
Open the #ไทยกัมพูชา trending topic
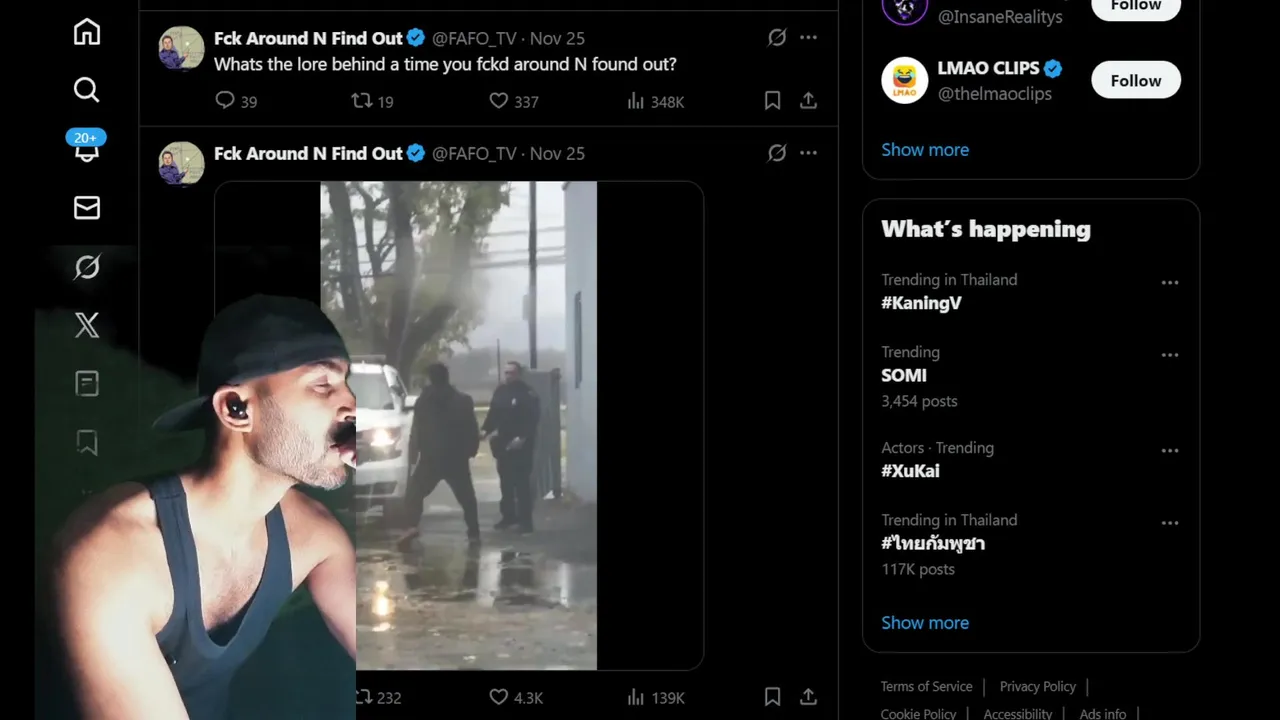(933, 543)
